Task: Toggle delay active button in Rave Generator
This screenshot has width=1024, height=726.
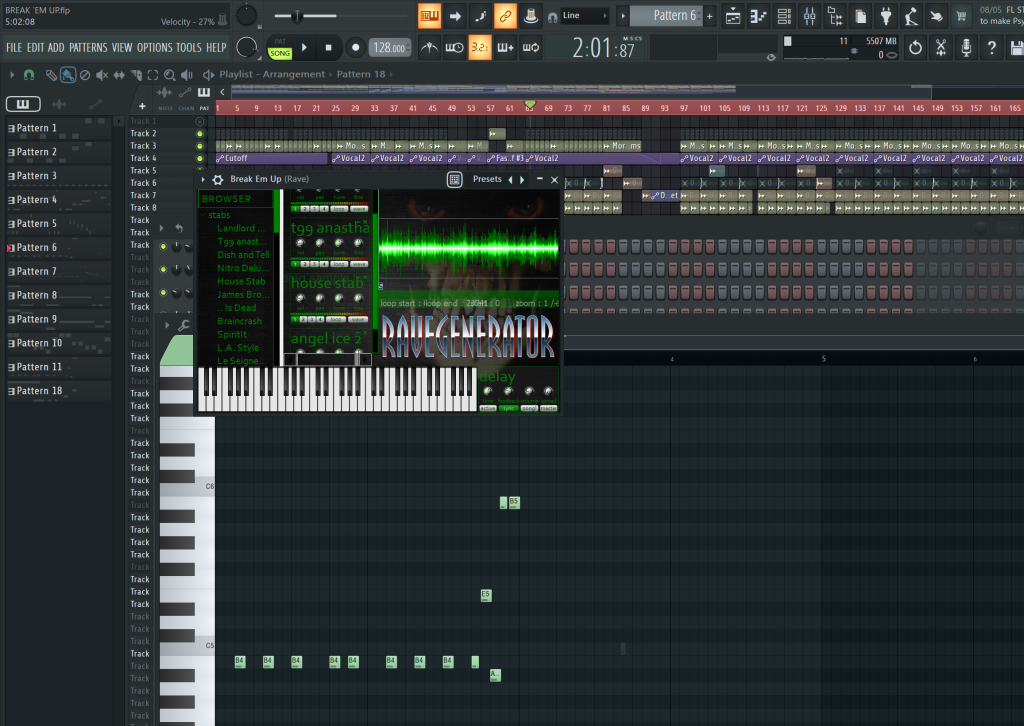Action: [488, 408]
